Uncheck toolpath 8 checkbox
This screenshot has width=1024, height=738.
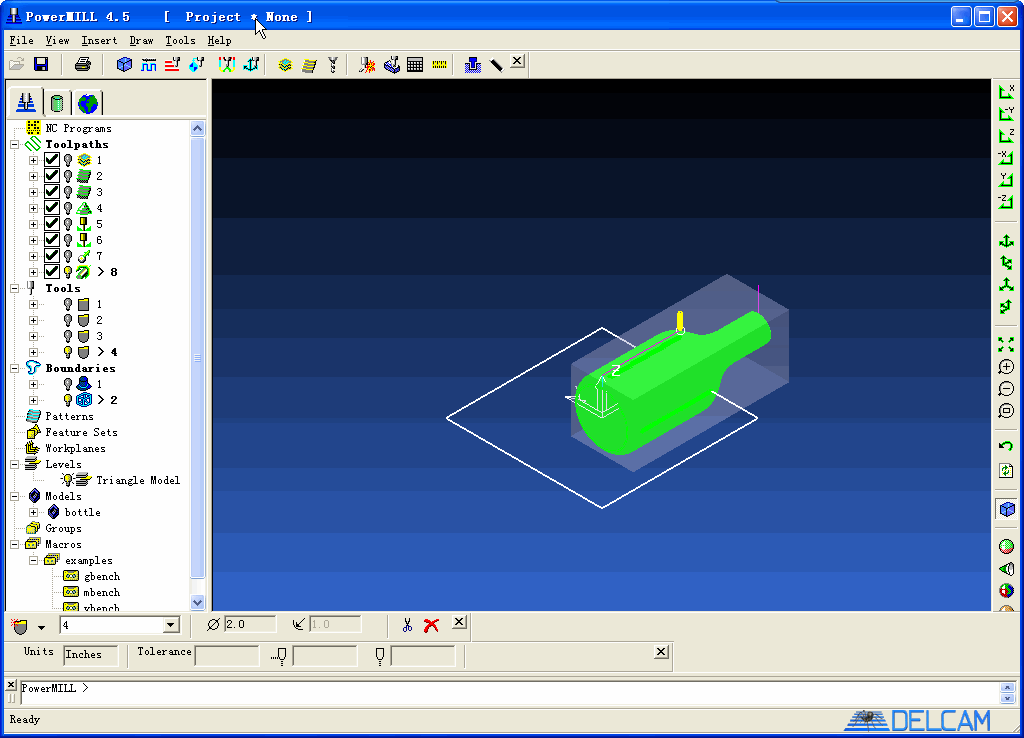[52, 272]
